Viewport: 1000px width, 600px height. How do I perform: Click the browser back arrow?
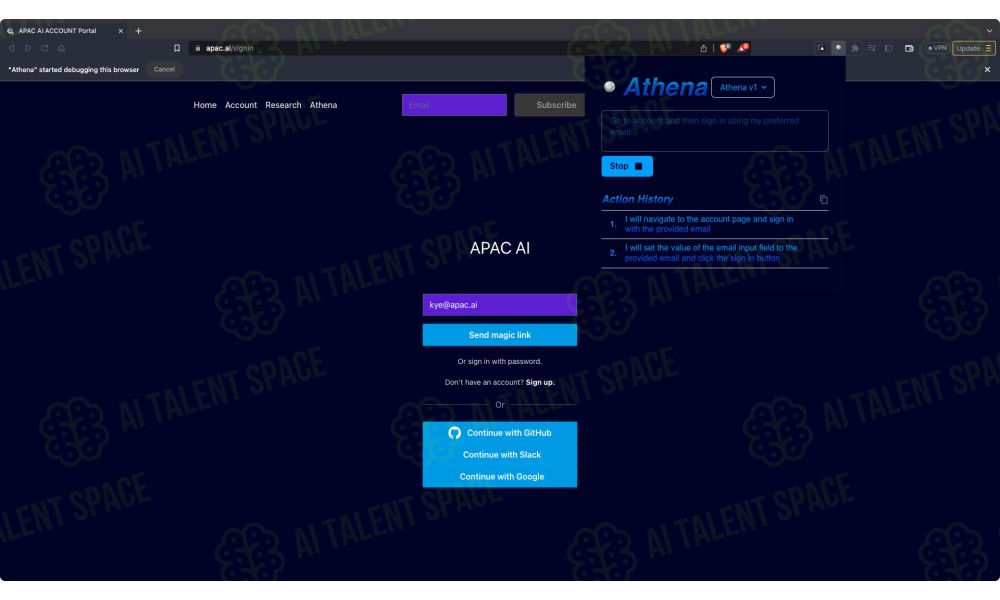pos(11,48)
